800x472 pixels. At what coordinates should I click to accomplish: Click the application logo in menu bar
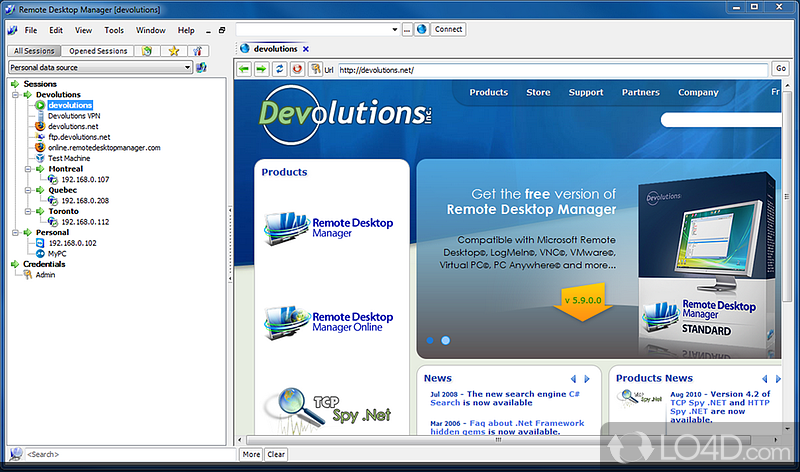pyautogui.click(x=13, y=31)
